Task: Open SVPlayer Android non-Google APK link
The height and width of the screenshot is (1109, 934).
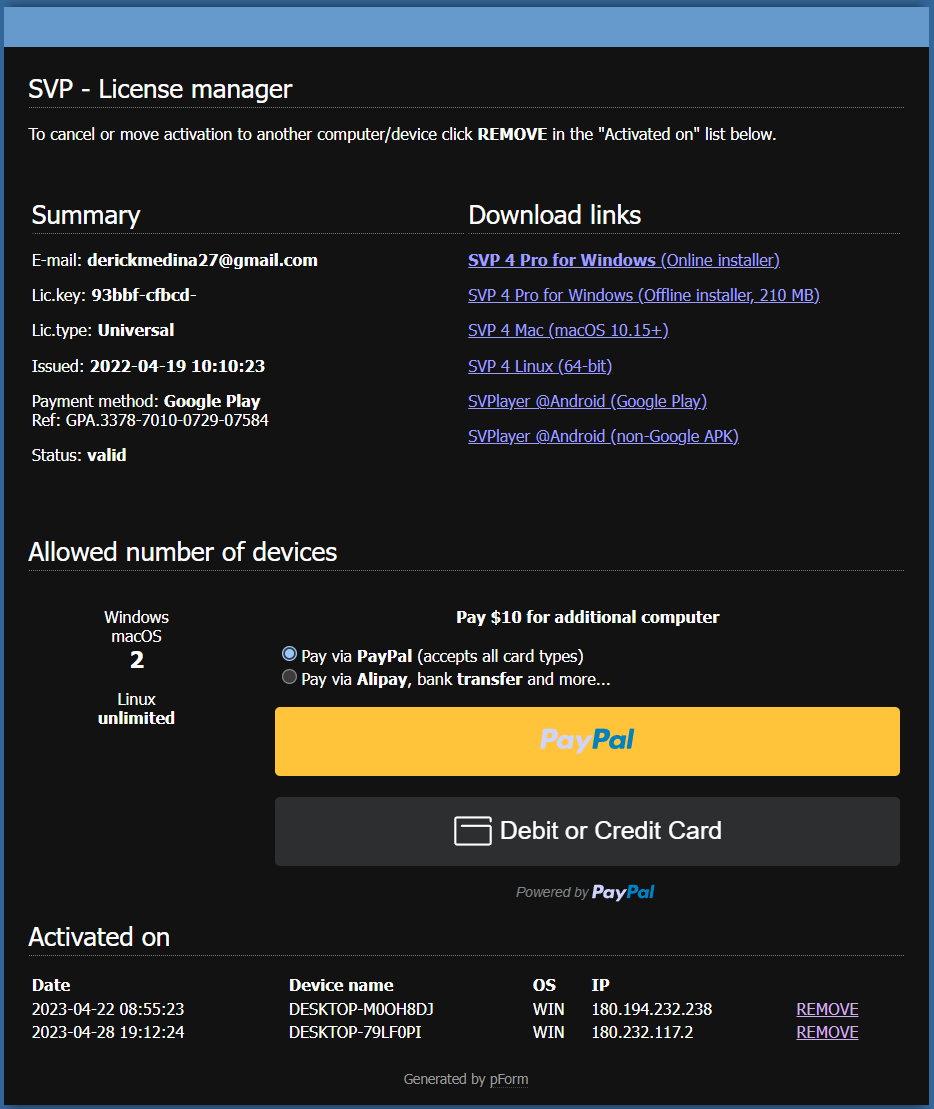Action: (x=603, y=436)
